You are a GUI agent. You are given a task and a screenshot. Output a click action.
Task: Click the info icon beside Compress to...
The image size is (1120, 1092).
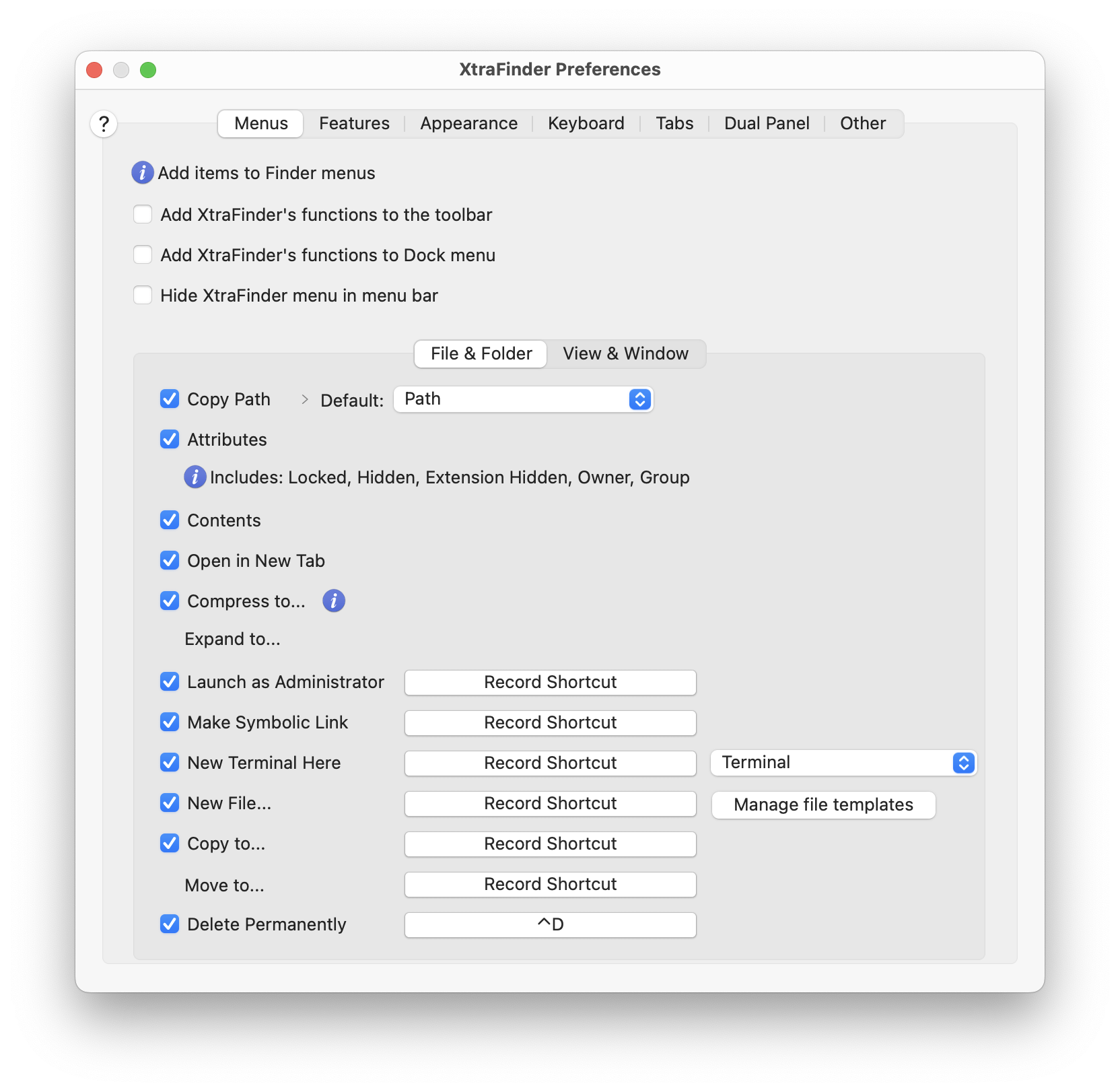334,601
